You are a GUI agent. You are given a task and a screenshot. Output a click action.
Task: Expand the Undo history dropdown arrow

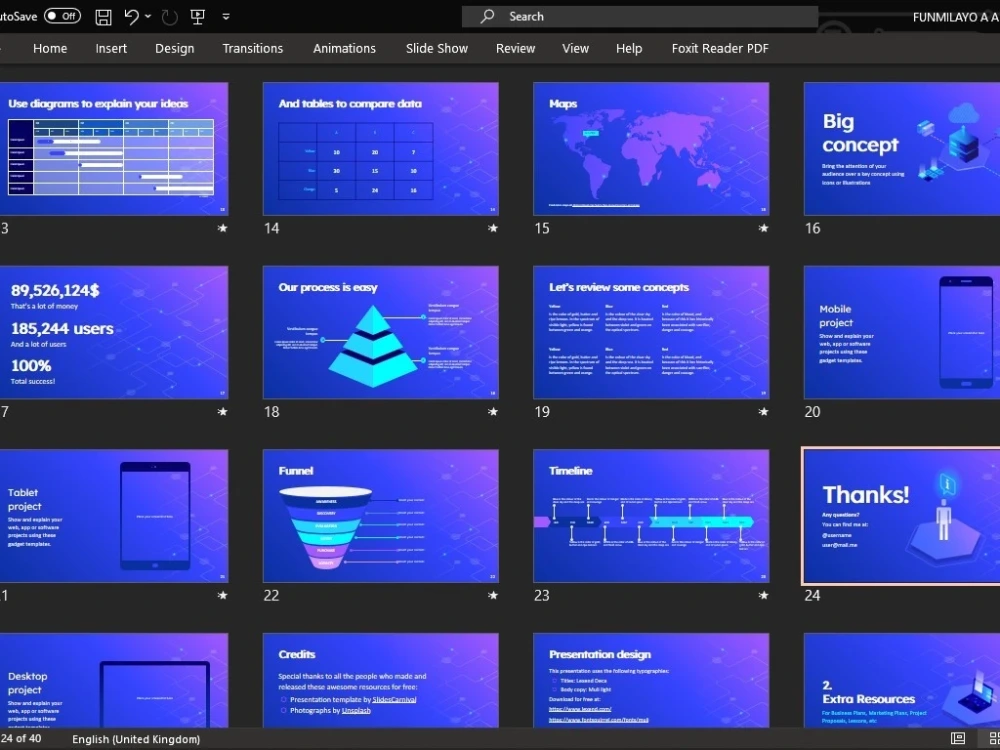click(148, 17)
